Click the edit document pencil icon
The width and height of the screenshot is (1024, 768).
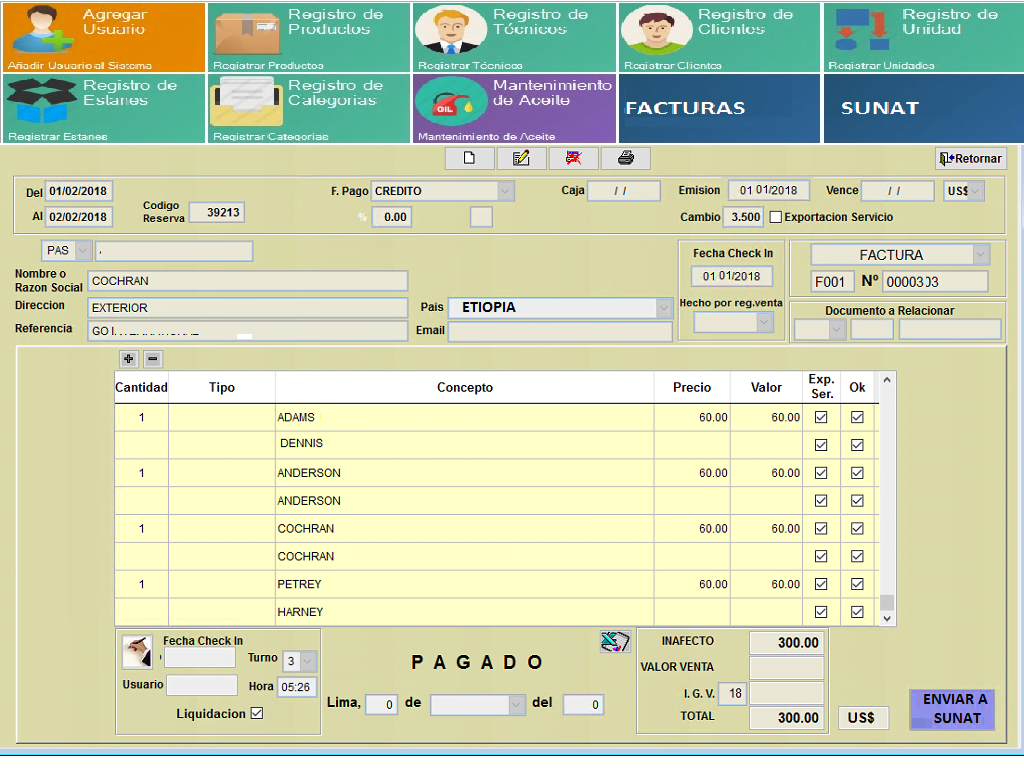(521, 158)
